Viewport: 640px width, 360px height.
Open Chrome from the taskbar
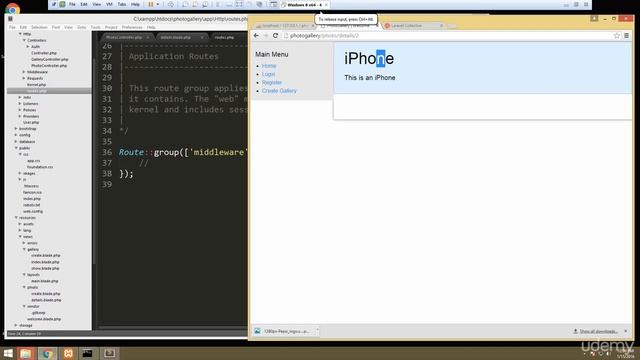point(47,353)
